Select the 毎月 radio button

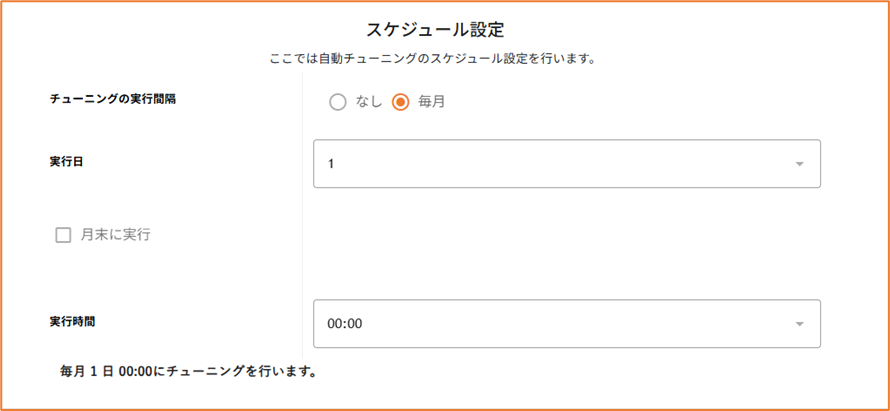coord(401,102)
